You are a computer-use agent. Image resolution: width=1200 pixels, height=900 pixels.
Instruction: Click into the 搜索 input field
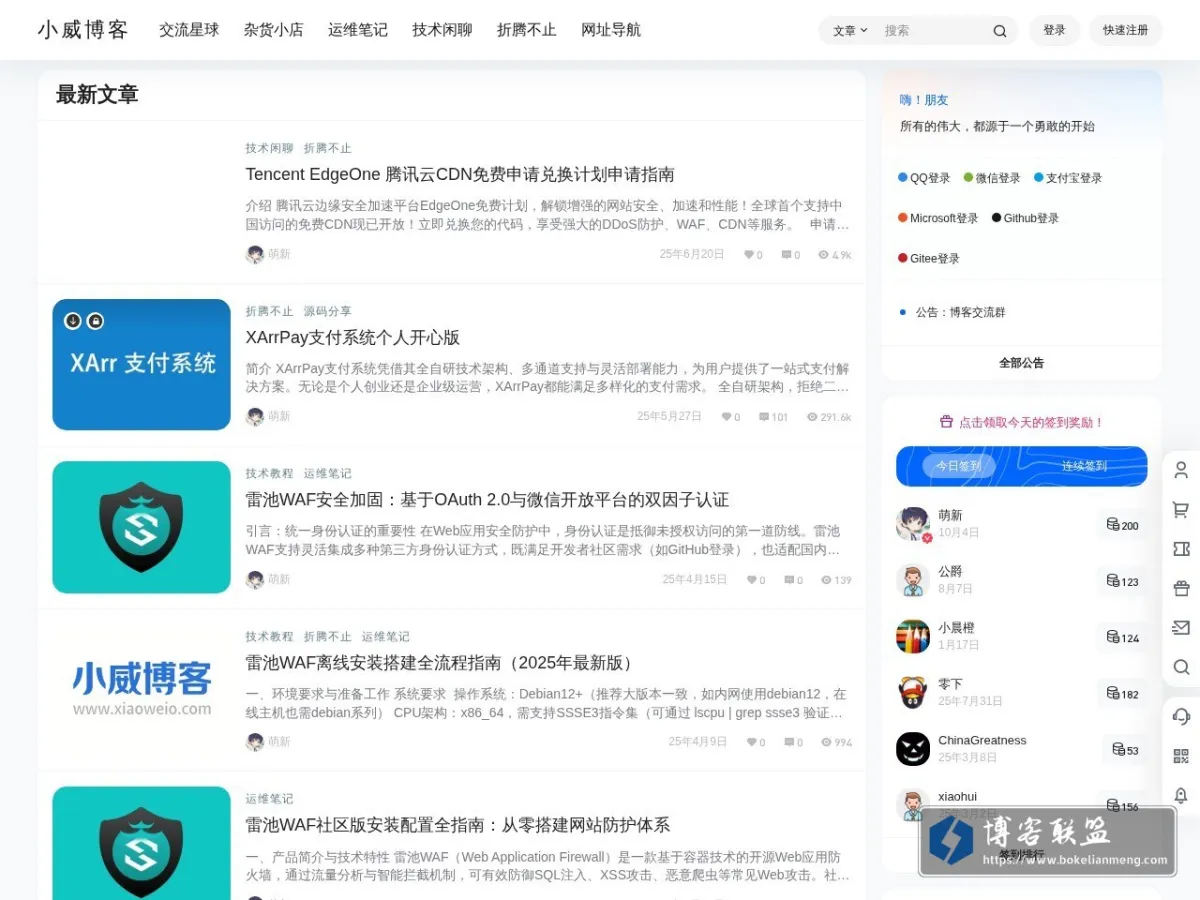[x=932, y=31]
